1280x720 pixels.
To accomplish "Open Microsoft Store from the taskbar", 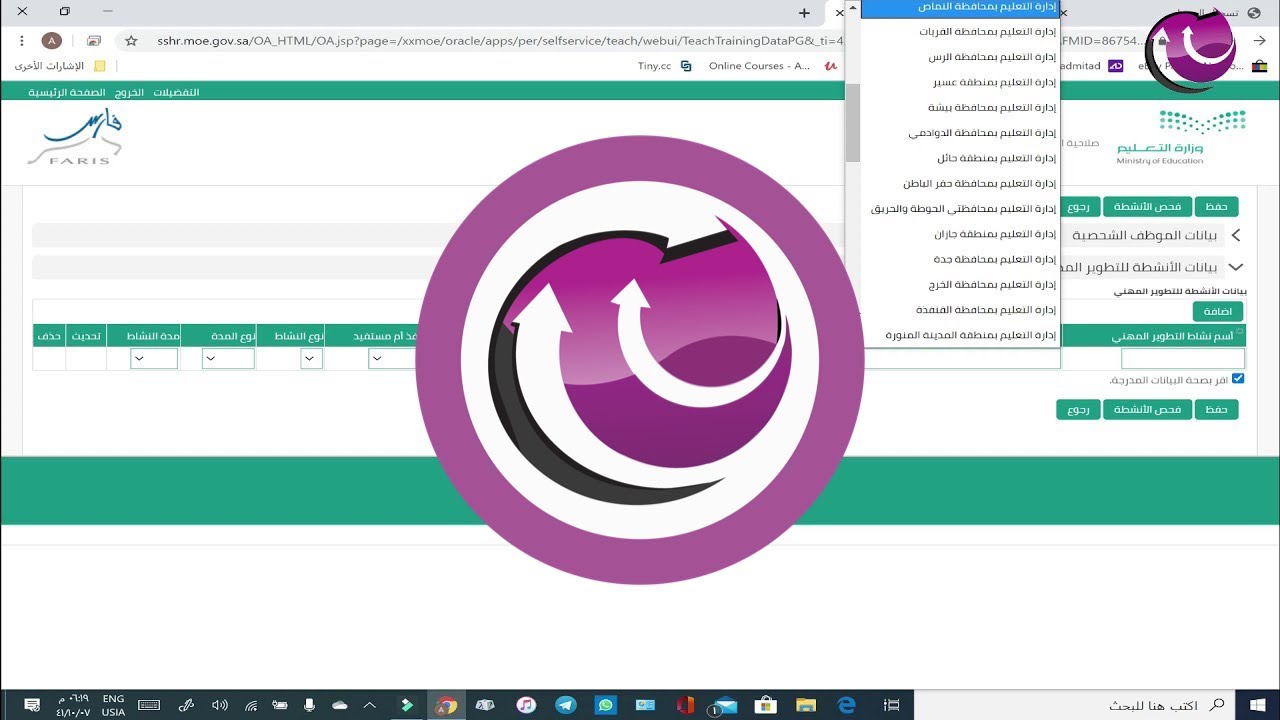I will click(766, 705).
